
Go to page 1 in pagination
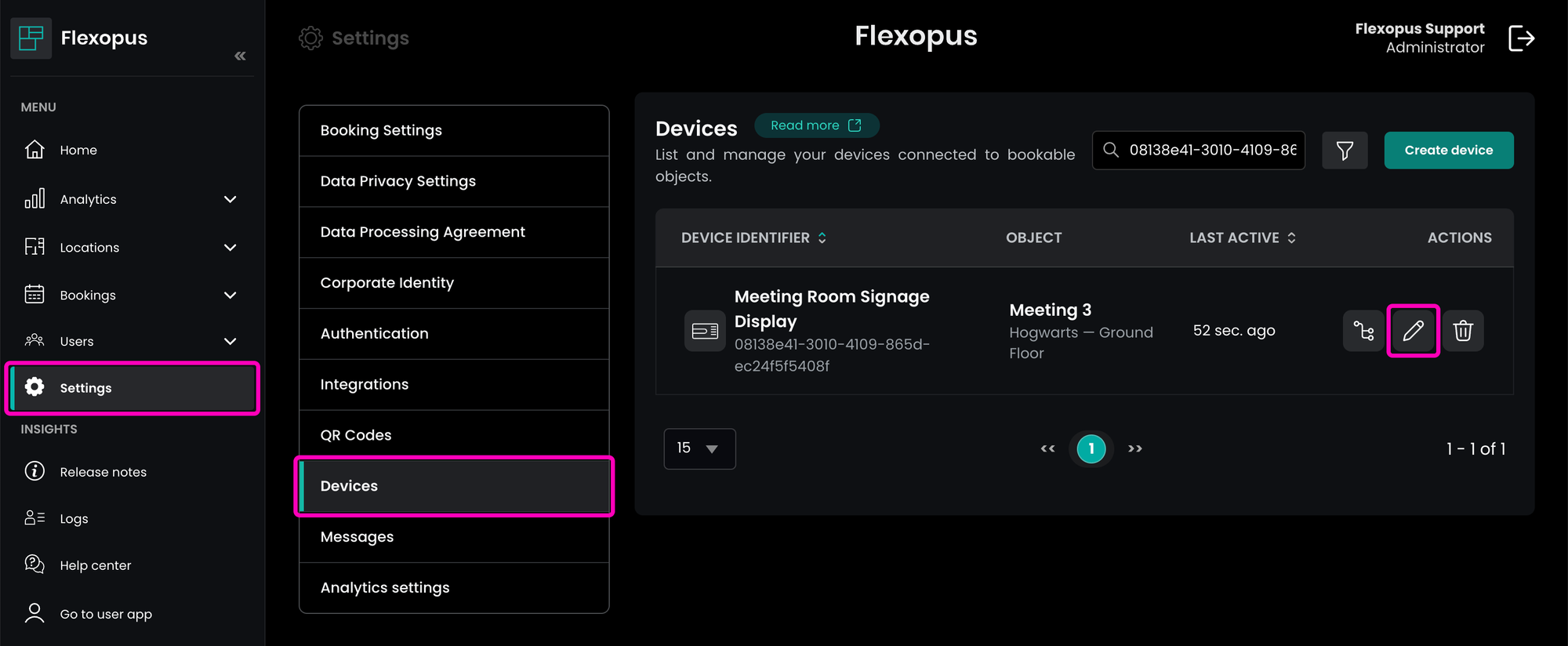(1091, 448)
